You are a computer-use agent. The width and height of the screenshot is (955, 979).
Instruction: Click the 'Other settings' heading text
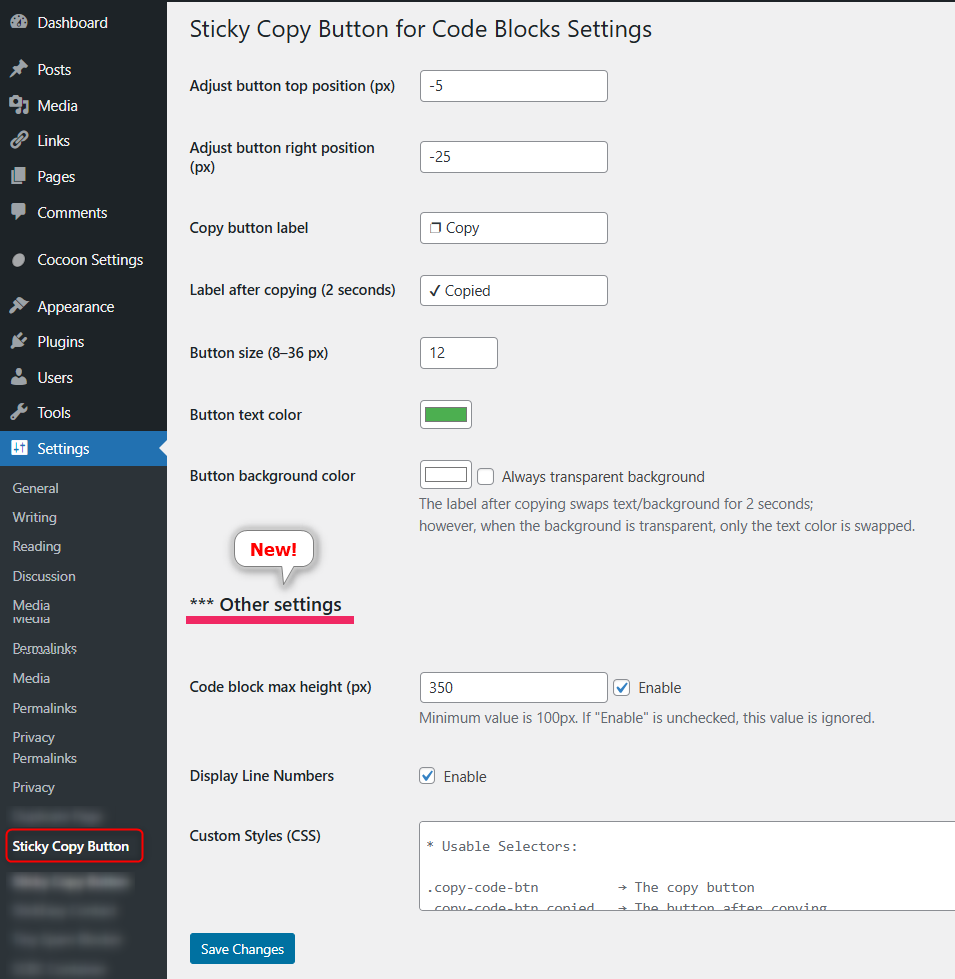[280, 604]
